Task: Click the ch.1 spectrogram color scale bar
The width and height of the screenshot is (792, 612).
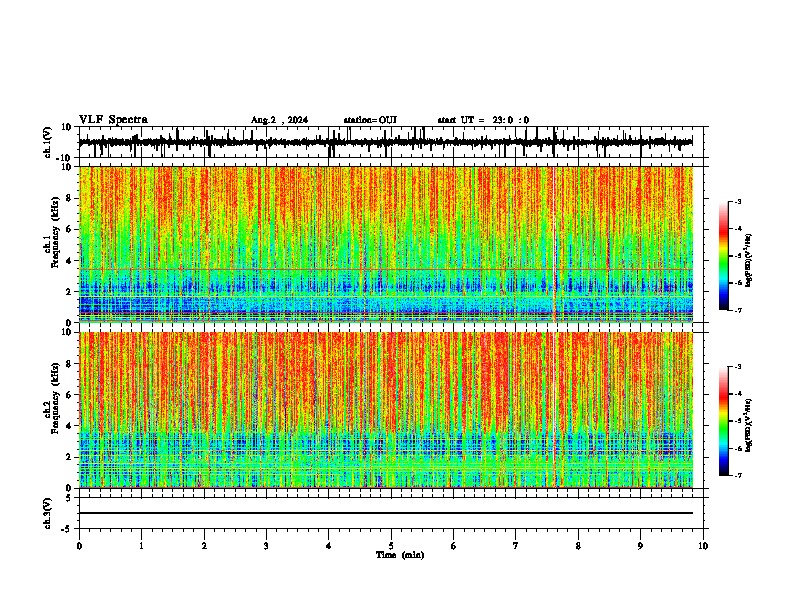Action: [723, 256]
